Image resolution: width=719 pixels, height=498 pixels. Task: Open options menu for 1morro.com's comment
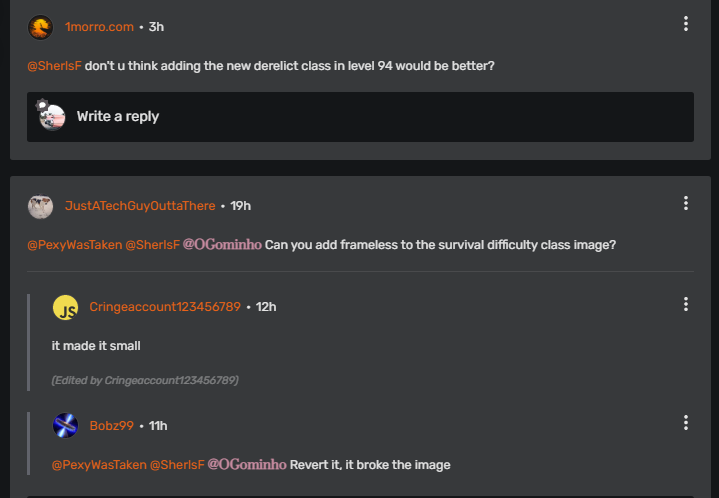click(x=685, y=24)
